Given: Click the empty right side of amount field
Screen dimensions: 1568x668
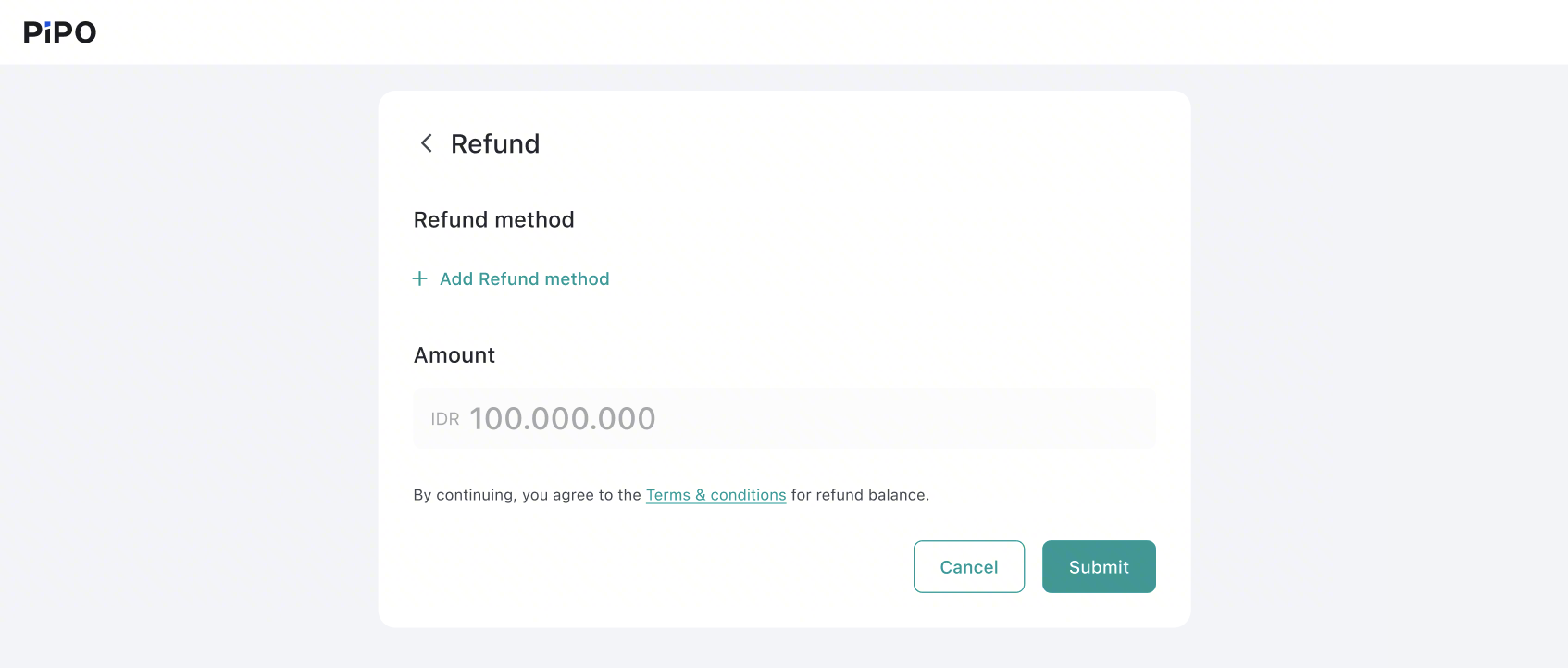Looking at the screenshot, I should coord(926,418).
